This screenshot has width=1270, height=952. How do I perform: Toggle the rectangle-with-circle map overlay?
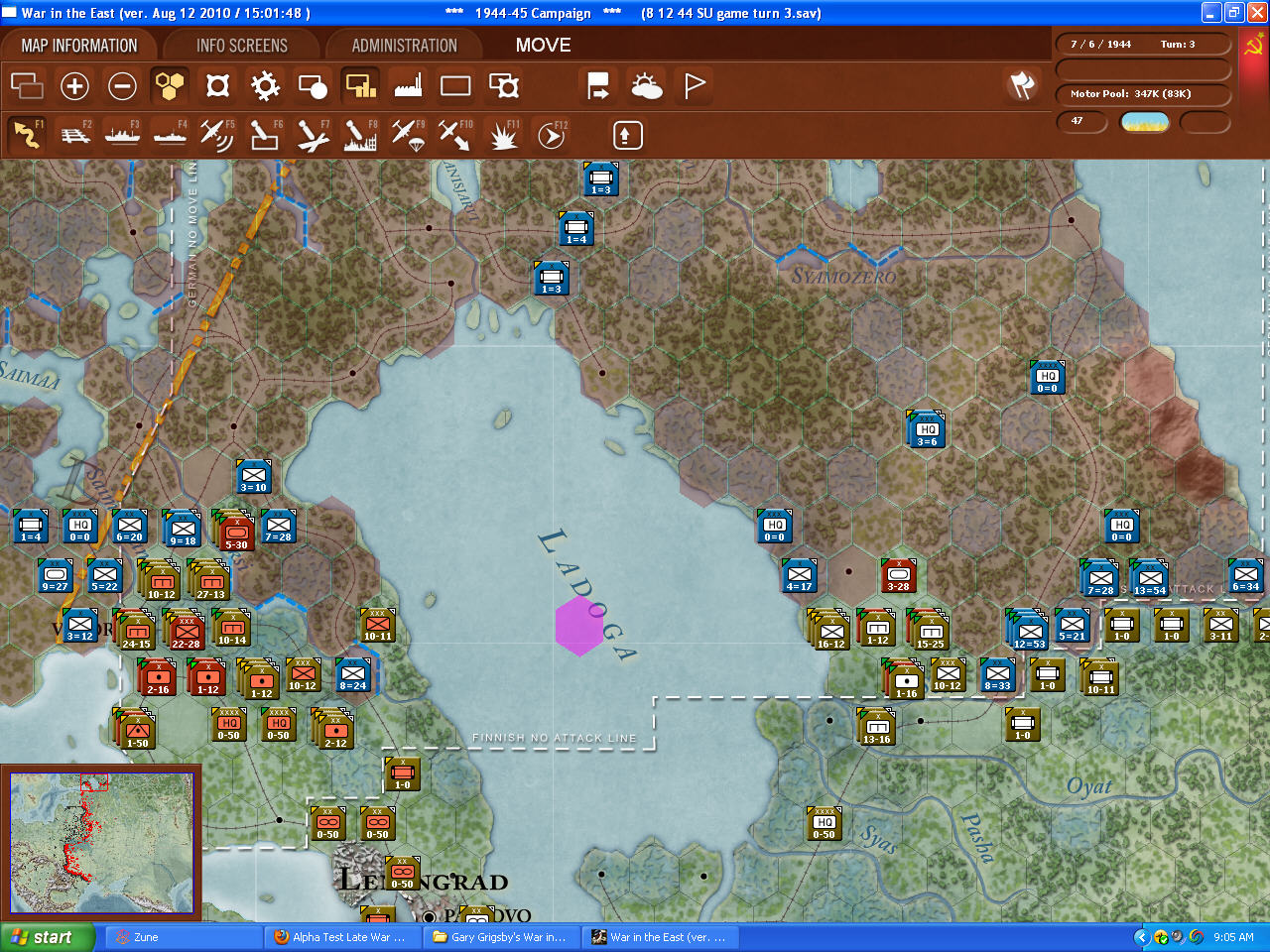click(313, 86)
